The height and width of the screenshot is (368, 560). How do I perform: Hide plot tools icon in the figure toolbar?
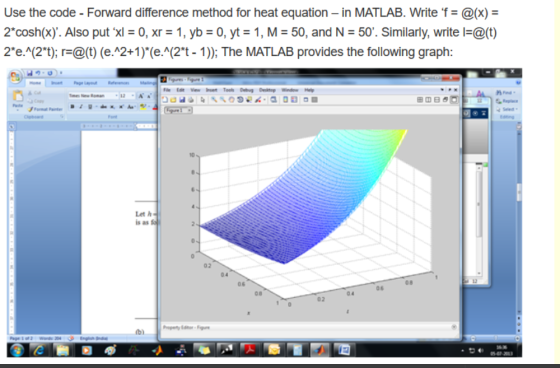tap(306, 100)
